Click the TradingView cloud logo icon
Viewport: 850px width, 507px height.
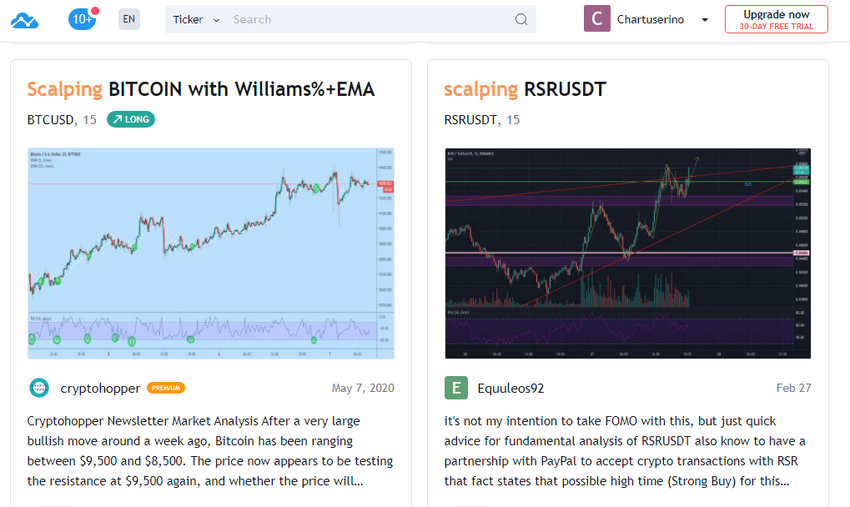[24, 21]
